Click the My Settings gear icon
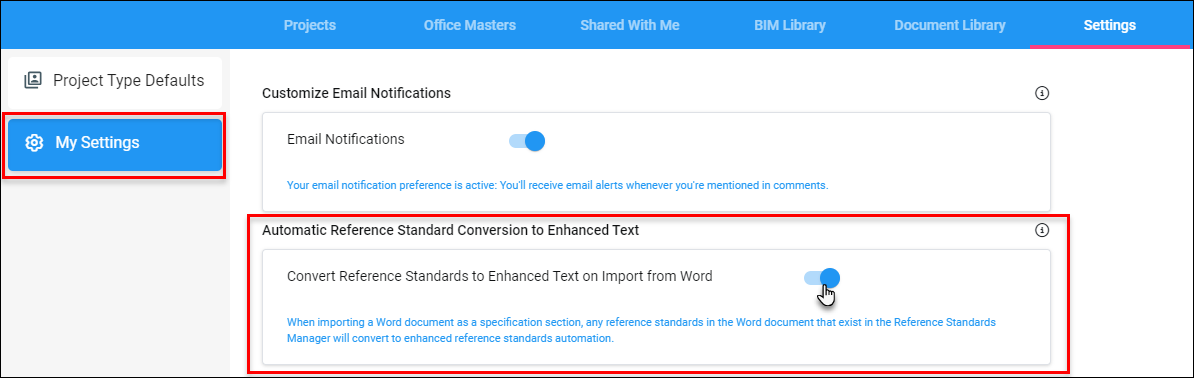 [34, 143]
